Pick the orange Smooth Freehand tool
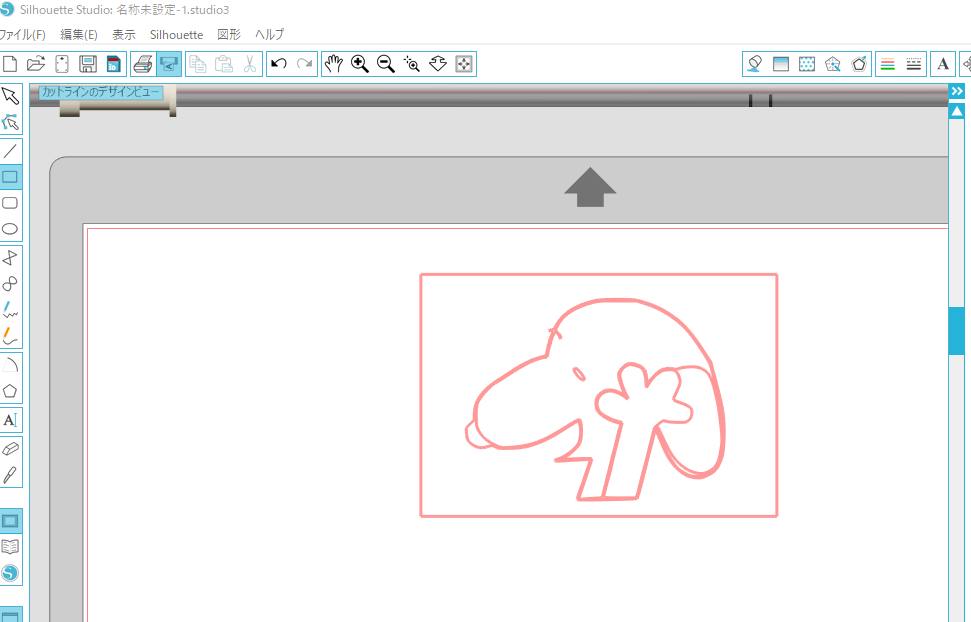971x622 pixels. [x=11, y=335]
